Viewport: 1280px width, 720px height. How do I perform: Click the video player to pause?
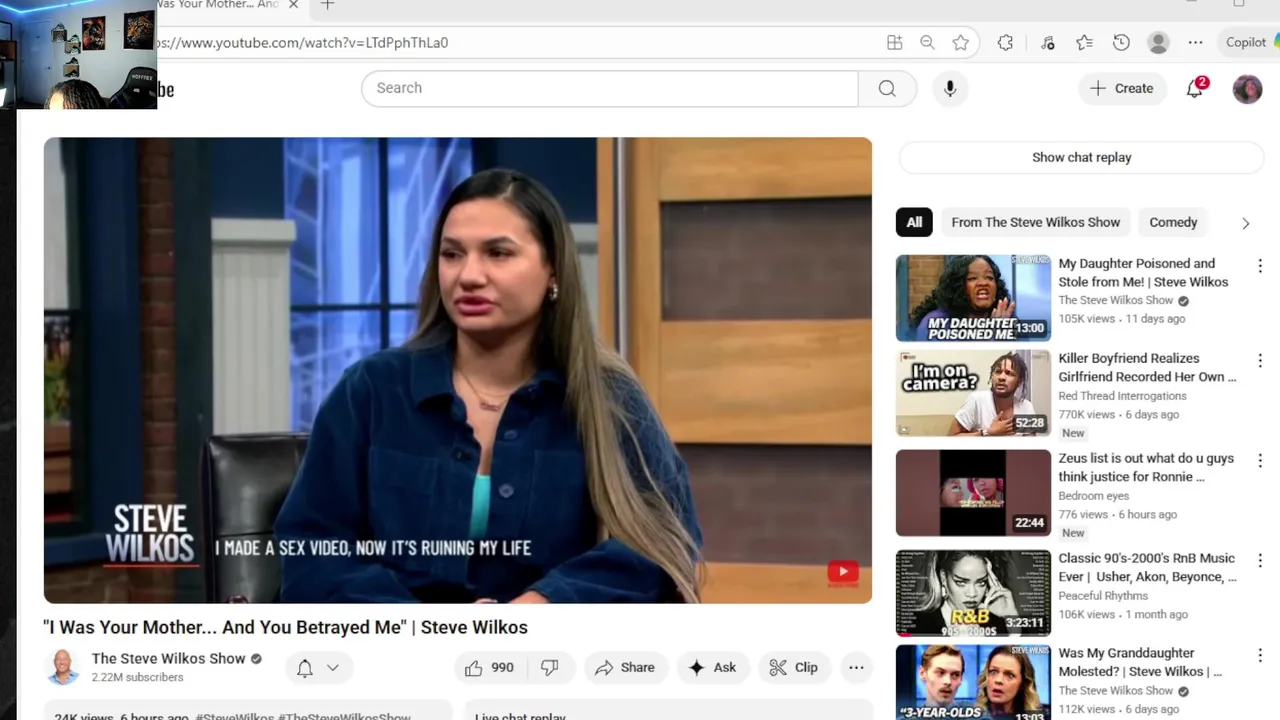458,370
